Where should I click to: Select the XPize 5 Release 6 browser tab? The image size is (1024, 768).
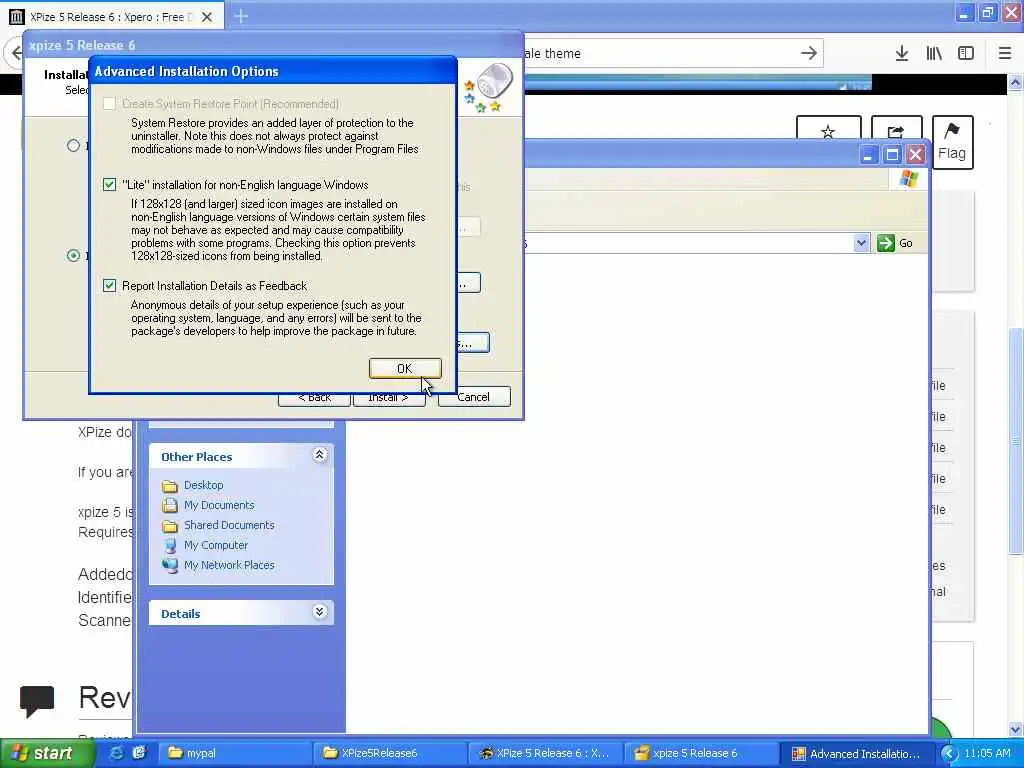[112, 17]
